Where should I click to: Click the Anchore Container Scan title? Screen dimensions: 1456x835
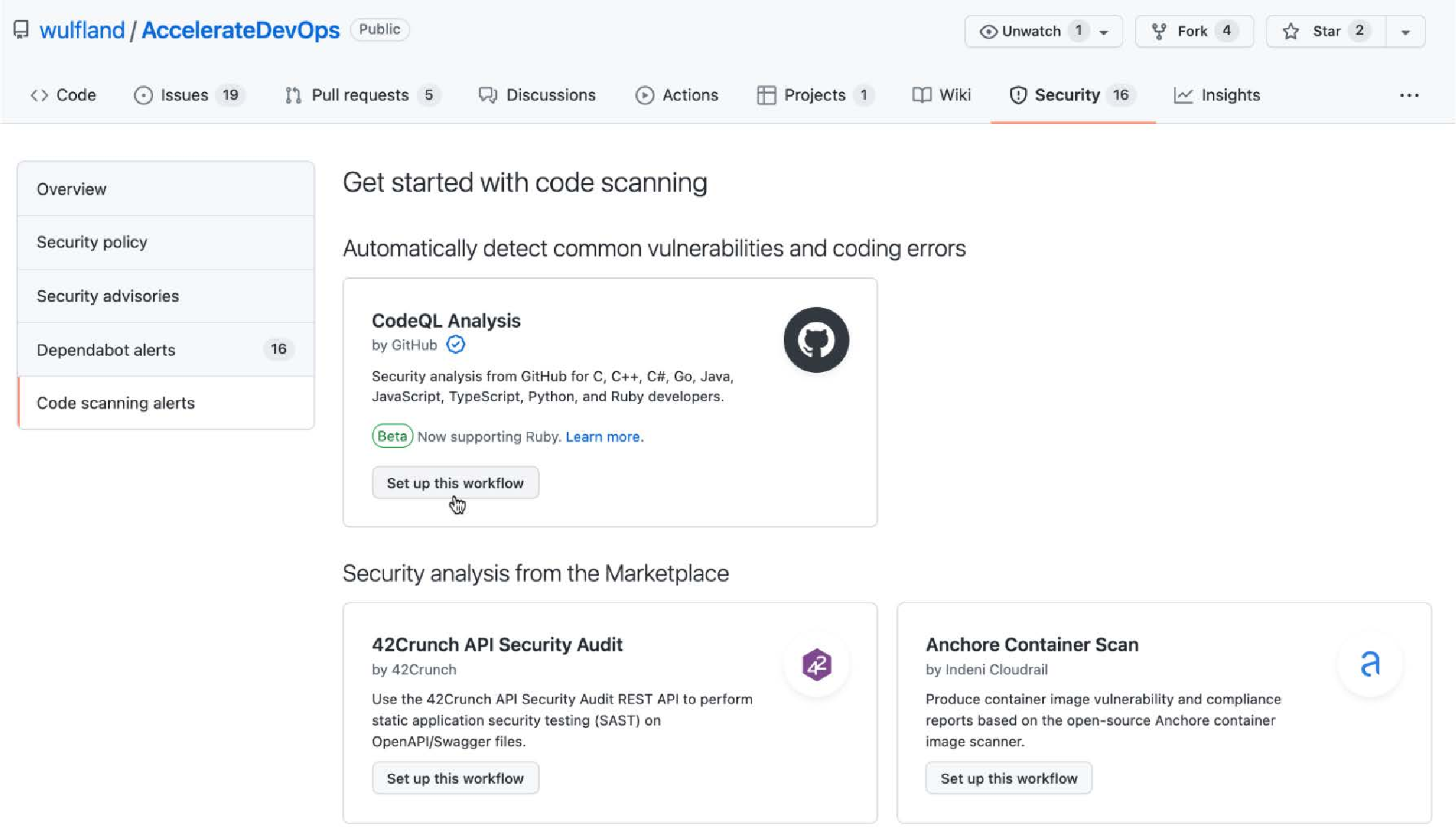pyautogui.click(x=1032, y=644)
